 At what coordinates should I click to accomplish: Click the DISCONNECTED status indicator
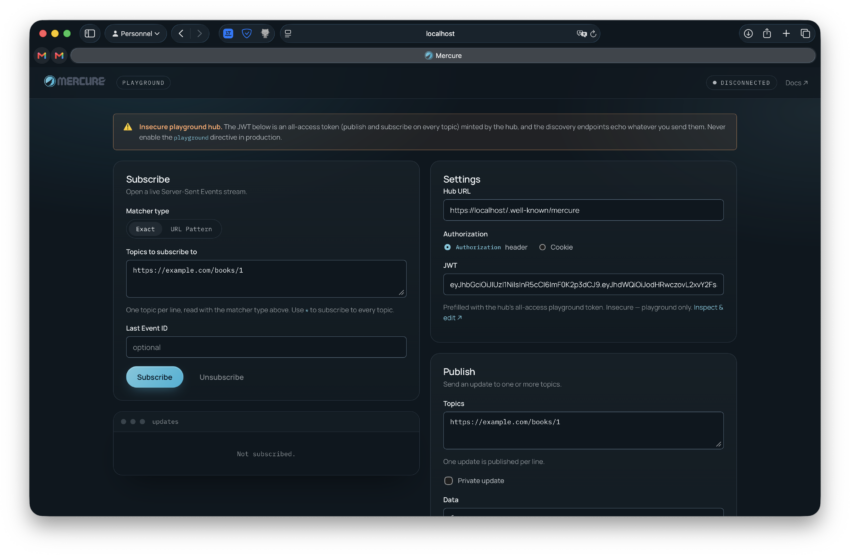point(741,82)
